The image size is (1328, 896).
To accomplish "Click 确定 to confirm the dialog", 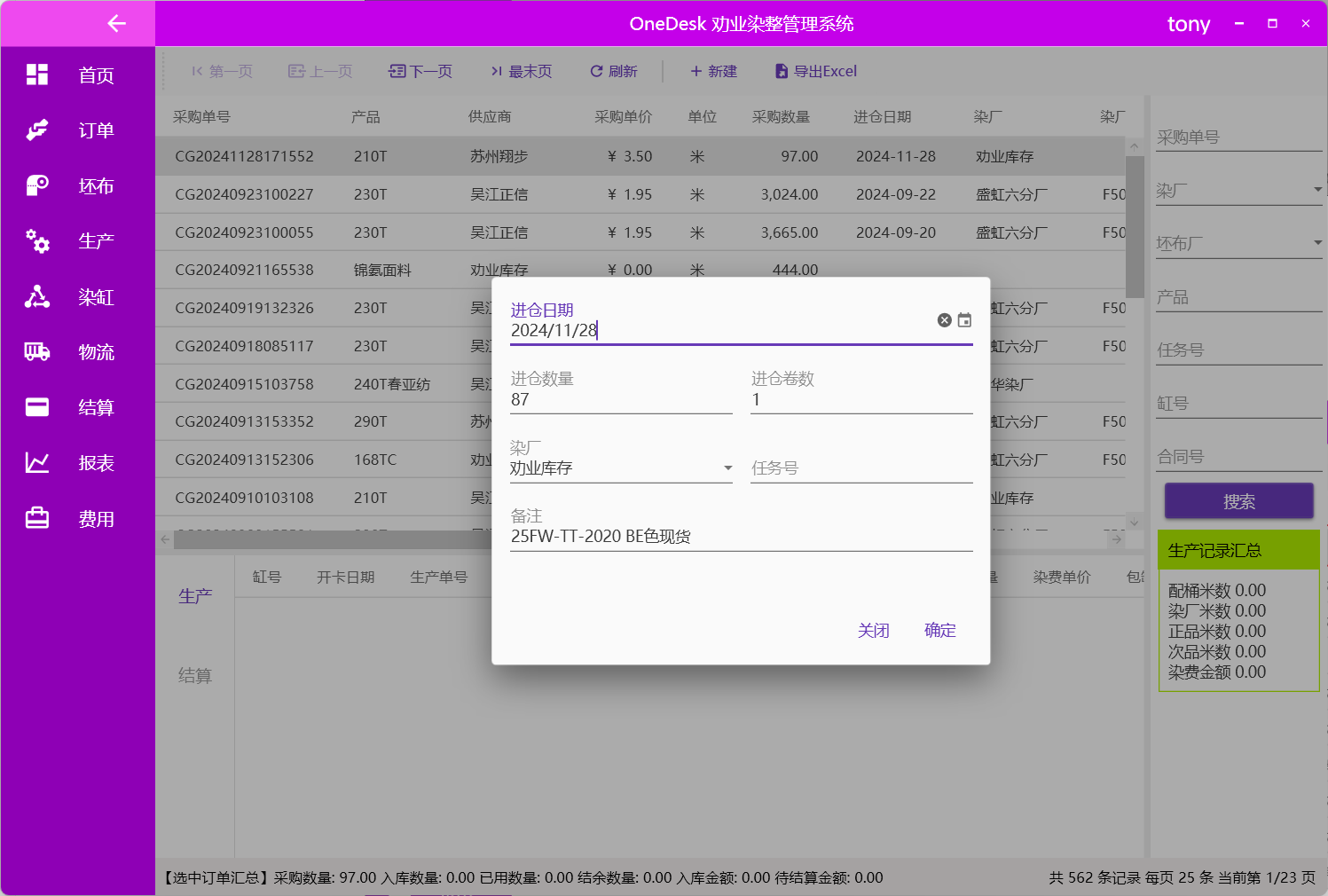I will [939, 631].
